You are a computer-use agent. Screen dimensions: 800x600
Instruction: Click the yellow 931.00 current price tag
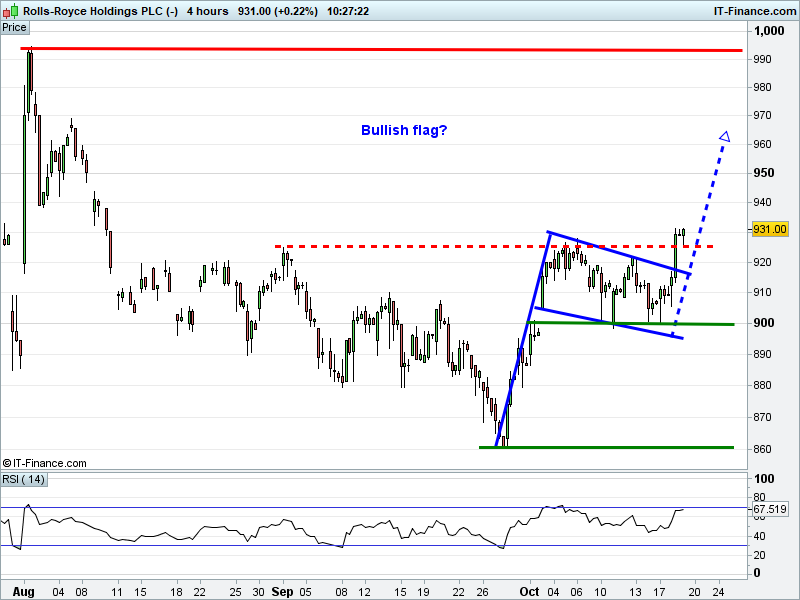pyautogui.click(x=770, y=229)
